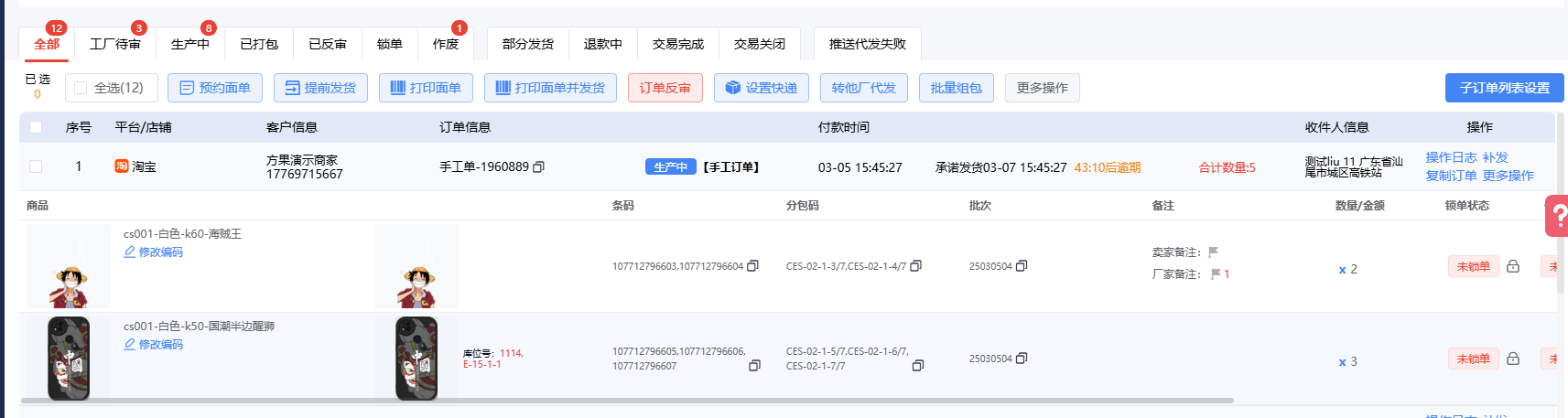Click the 转他厂代发 button
Viewport: 1568px width, 418px height.
(864, 88)
